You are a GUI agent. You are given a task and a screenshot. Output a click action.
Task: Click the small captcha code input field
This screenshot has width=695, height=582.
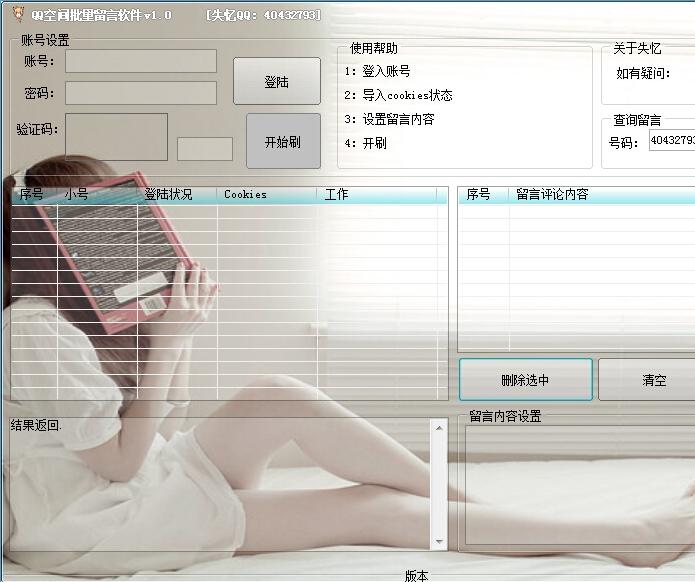205,149
